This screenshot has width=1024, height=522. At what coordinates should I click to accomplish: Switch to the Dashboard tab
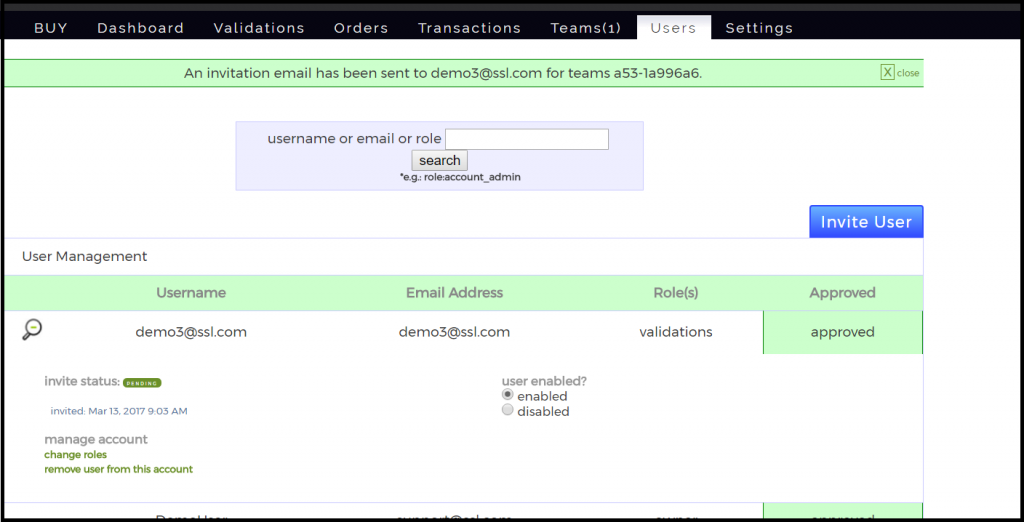point(140,28)
